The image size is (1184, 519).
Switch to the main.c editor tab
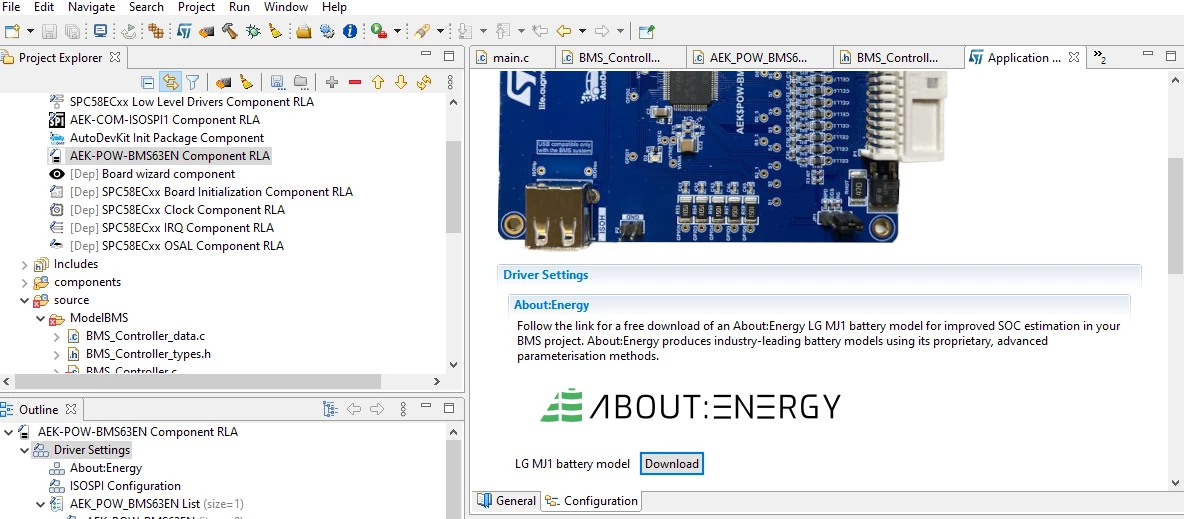[x=503, y=57]
